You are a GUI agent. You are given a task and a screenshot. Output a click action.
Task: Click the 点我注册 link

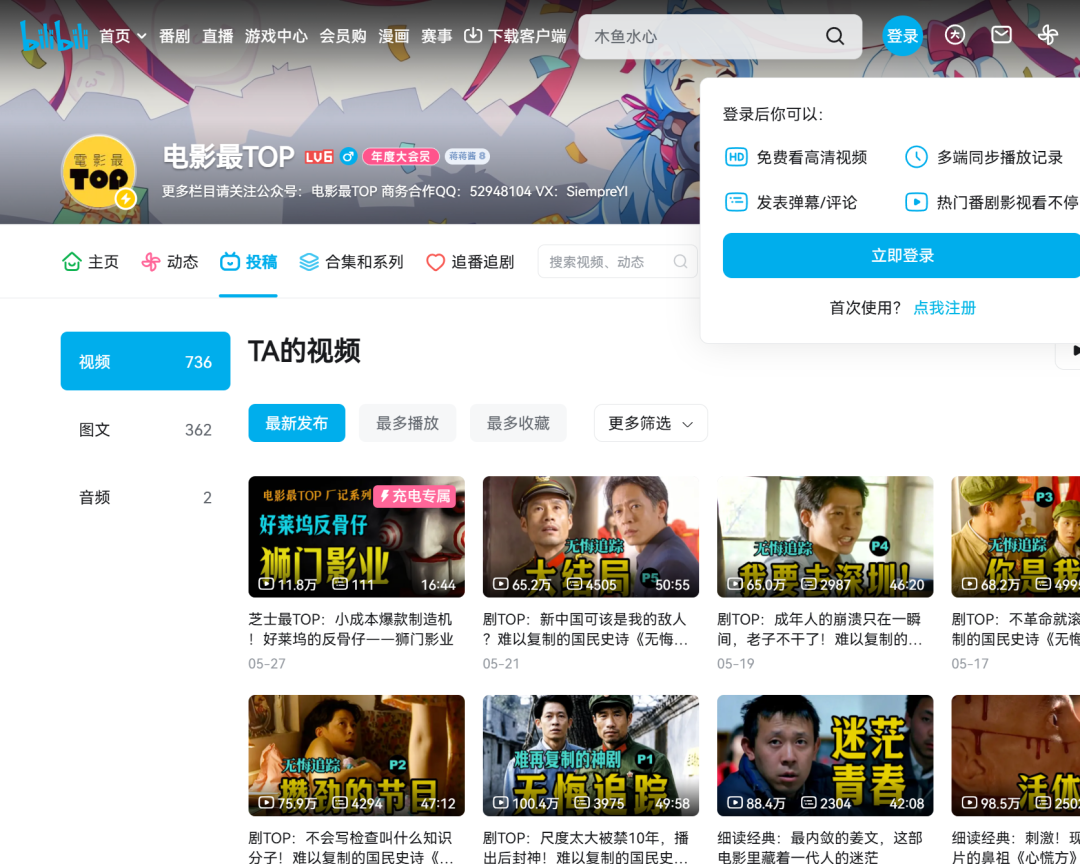[x=944, y=308]
